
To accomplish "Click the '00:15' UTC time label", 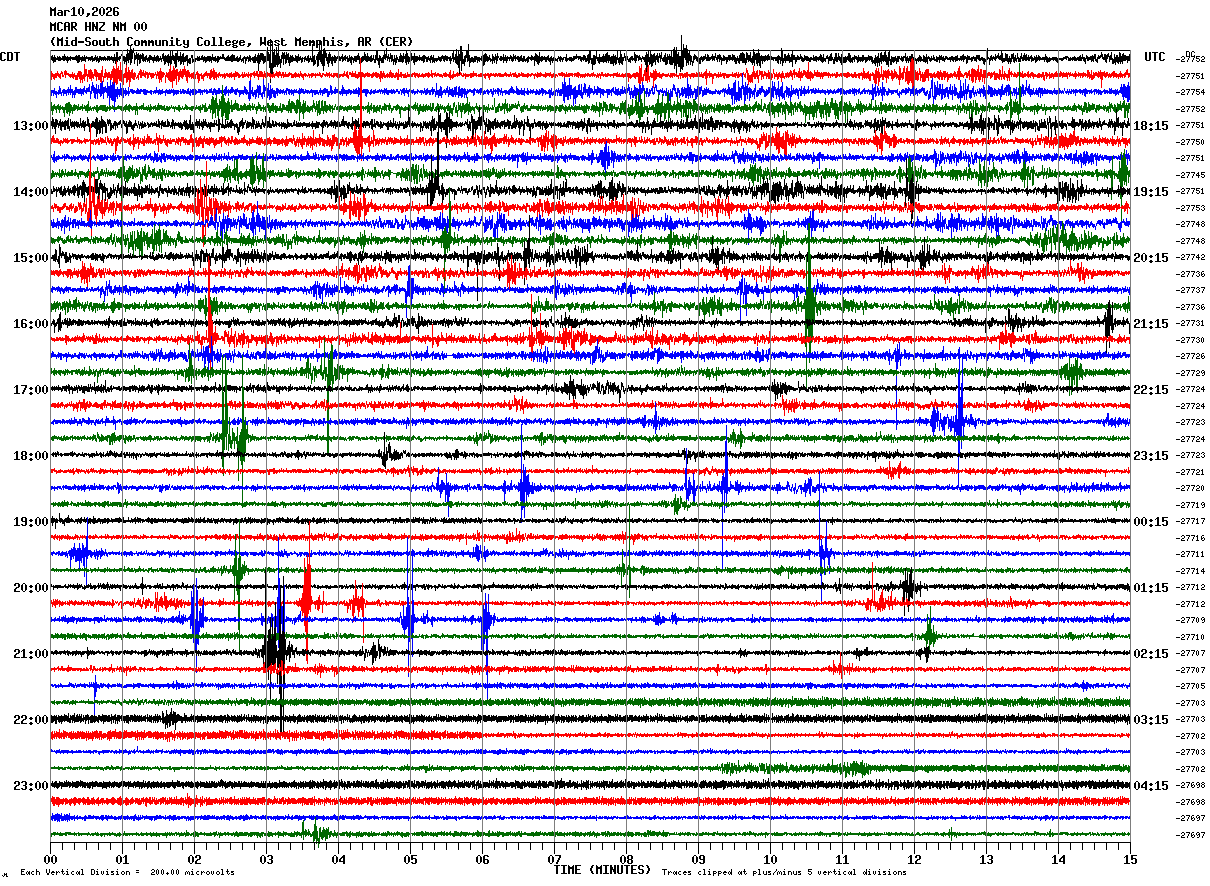I will click(1150, 522).
